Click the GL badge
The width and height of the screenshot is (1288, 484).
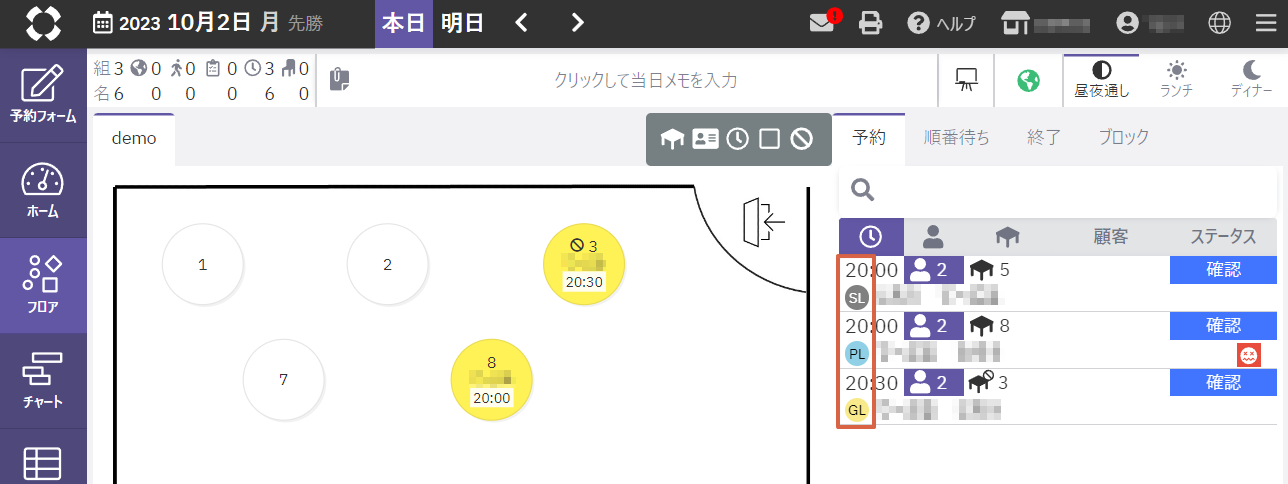(x=857, y=409)
